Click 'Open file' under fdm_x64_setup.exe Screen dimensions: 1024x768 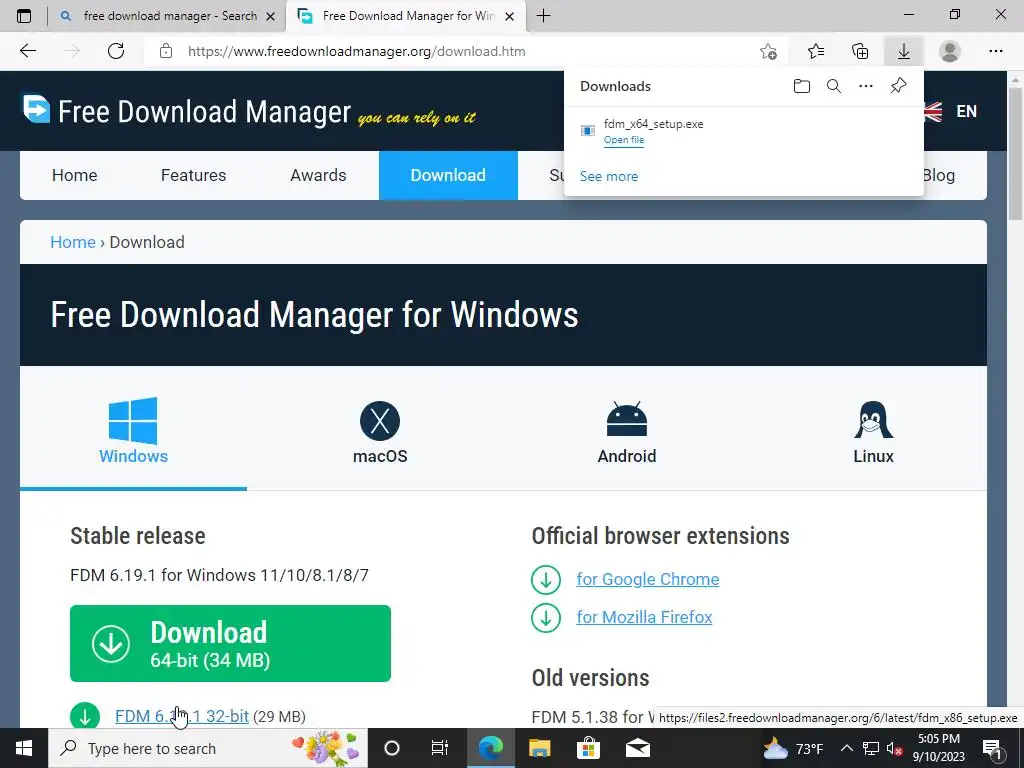[624, 140]
